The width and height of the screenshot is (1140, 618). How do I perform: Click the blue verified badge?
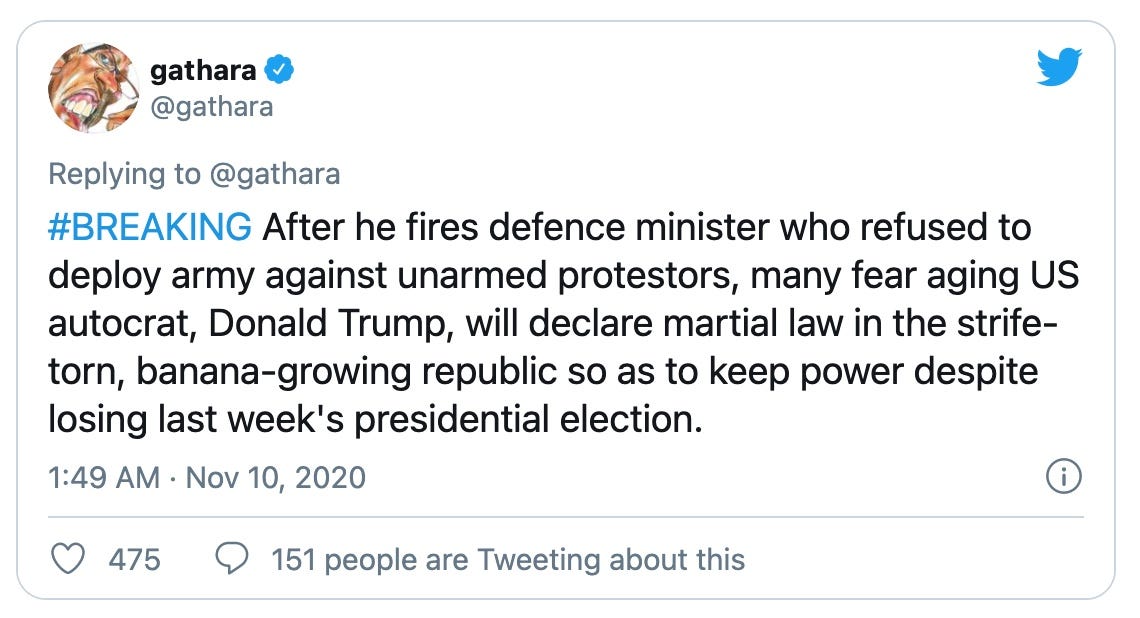click(278, 70)
